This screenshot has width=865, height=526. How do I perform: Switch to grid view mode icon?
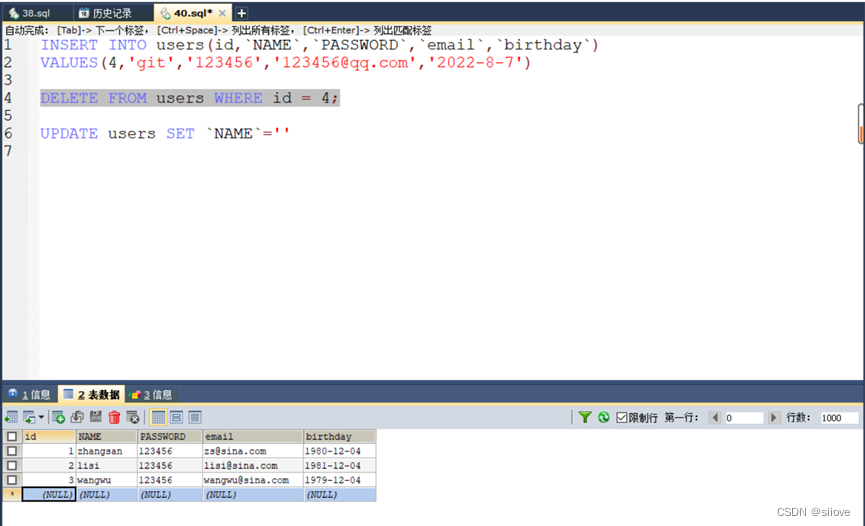pos(158,417)
